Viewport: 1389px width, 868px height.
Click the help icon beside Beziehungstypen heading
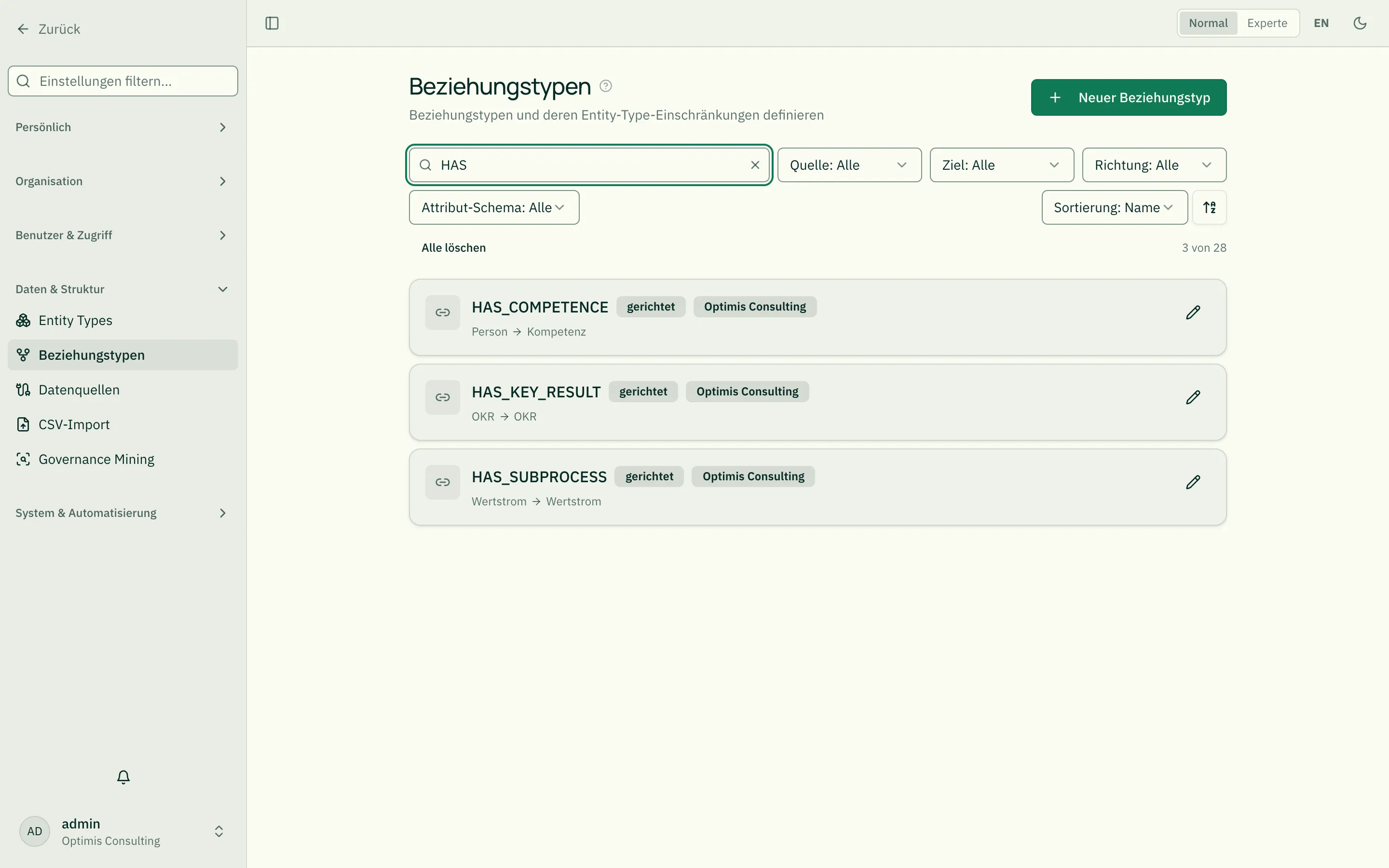606,86
